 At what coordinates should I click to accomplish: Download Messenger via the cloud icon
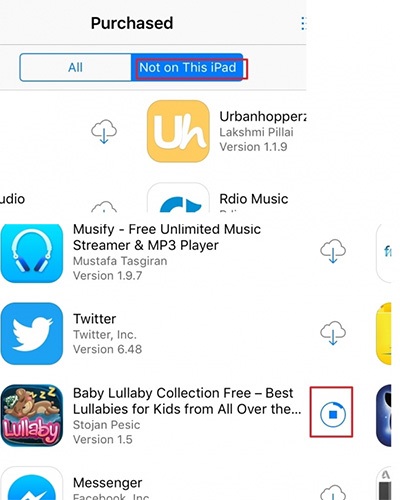tap(333, 493)
